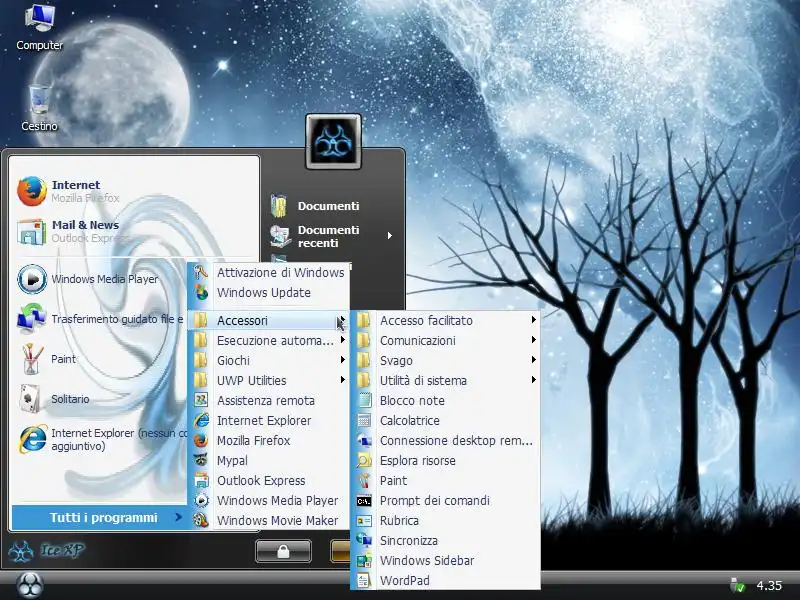The image size is (800, 600).
Task: Click the Attivazione di Windows keys icon
Action: click(x=201, y=272)
